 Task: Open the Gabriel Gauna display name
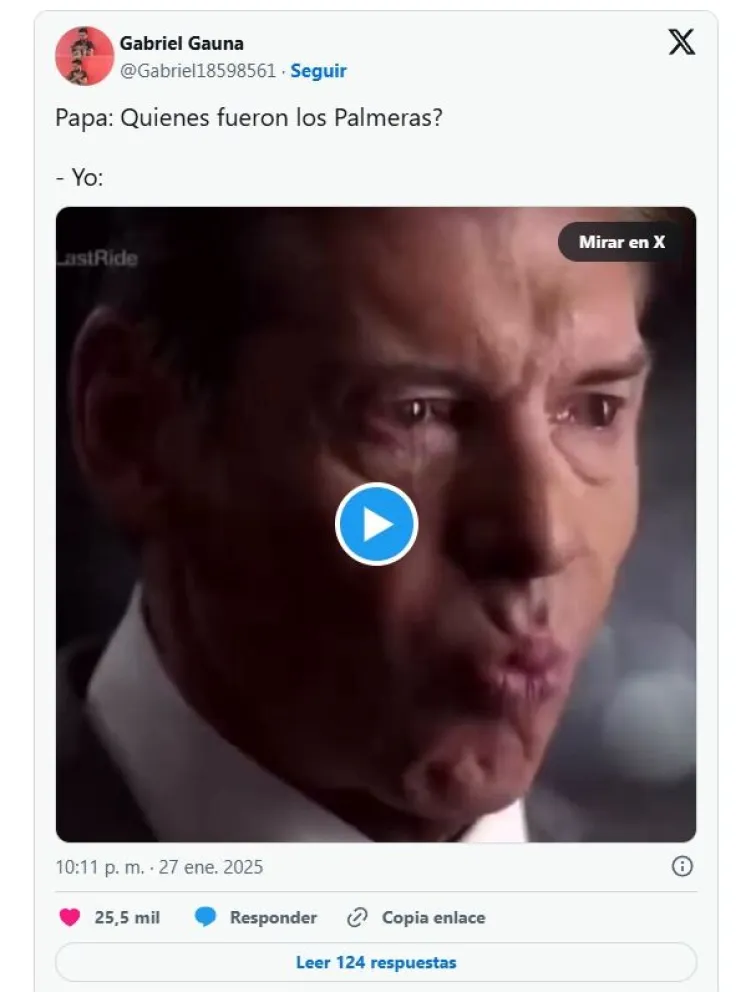coord(181,43)
